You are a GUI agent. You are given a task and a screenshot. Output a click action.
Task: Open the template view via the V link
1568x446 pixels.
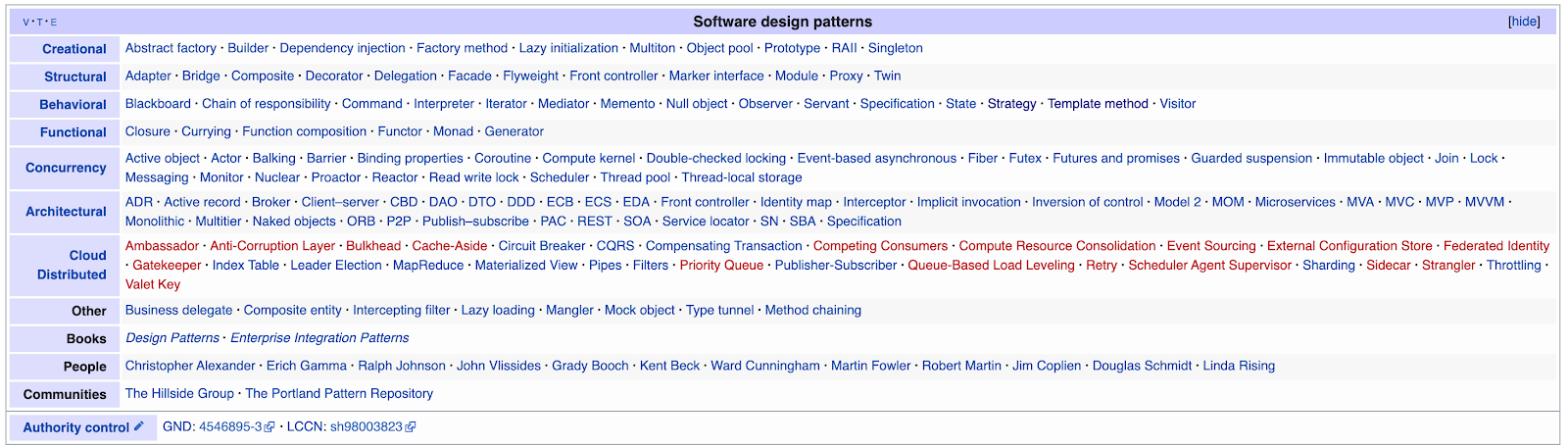(x=26, y=23)
